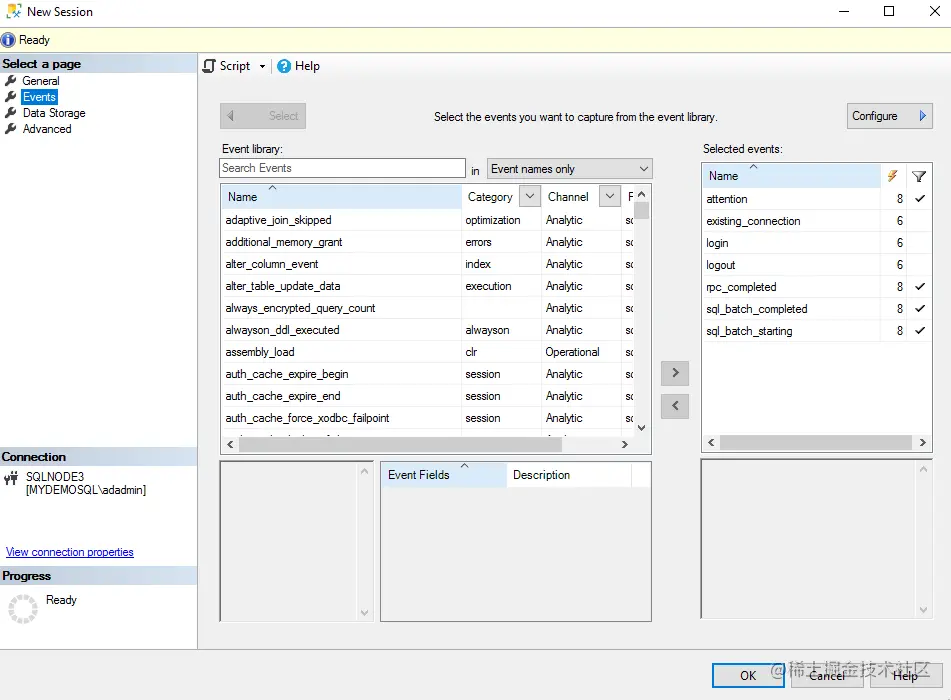
Task: Toggle filter checkmark for rpc_completed event
Action: (919, 286)
